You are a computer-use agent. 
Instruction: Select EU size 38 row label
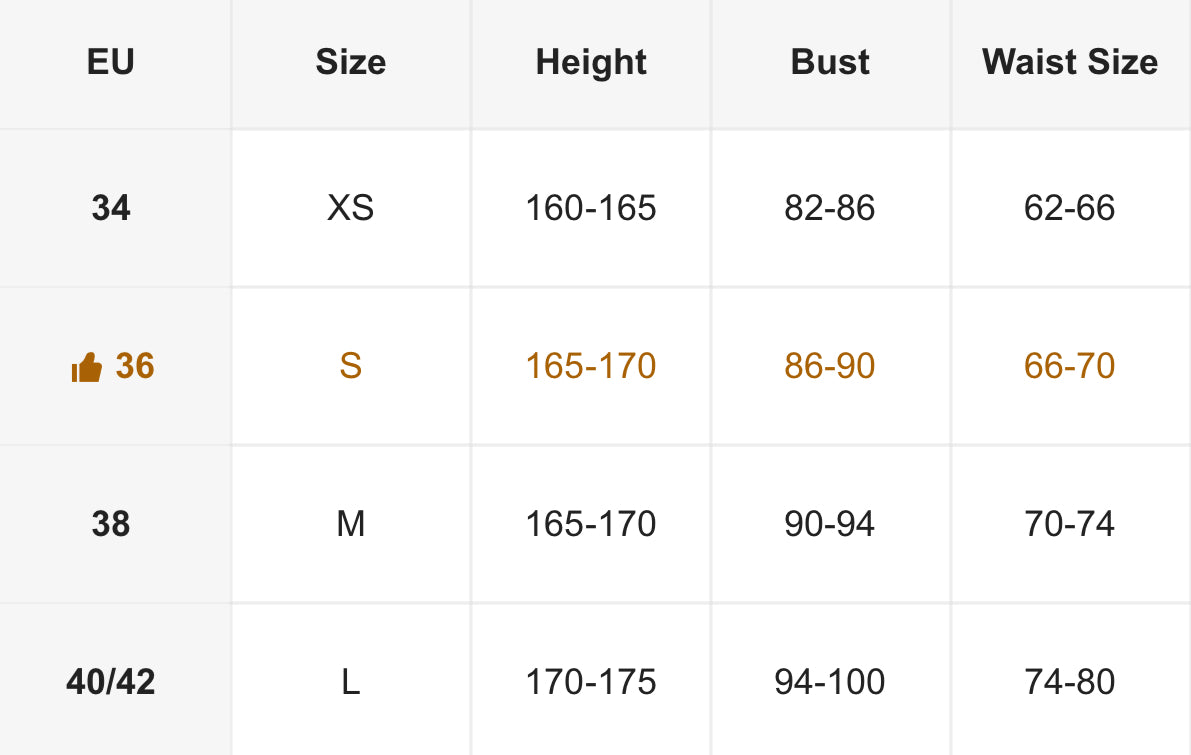111,524
